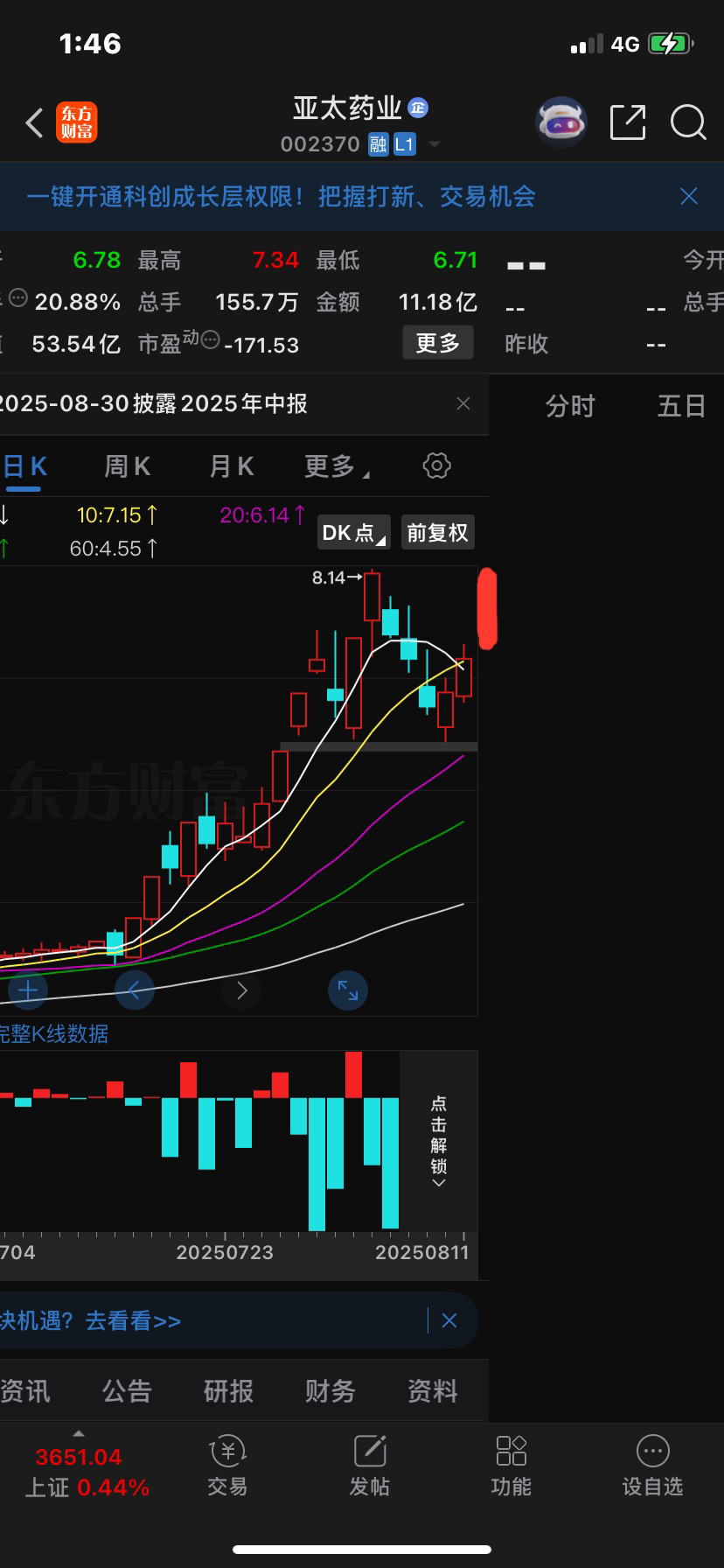Open chart settings gear icon

[x=436, y=465]
